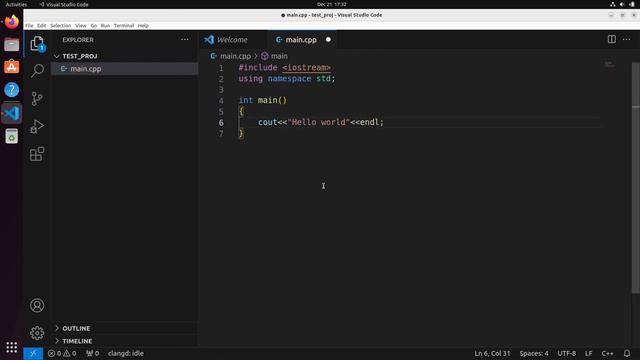Click the minimap preview
640x360 pixels.
tap(610, 64)
